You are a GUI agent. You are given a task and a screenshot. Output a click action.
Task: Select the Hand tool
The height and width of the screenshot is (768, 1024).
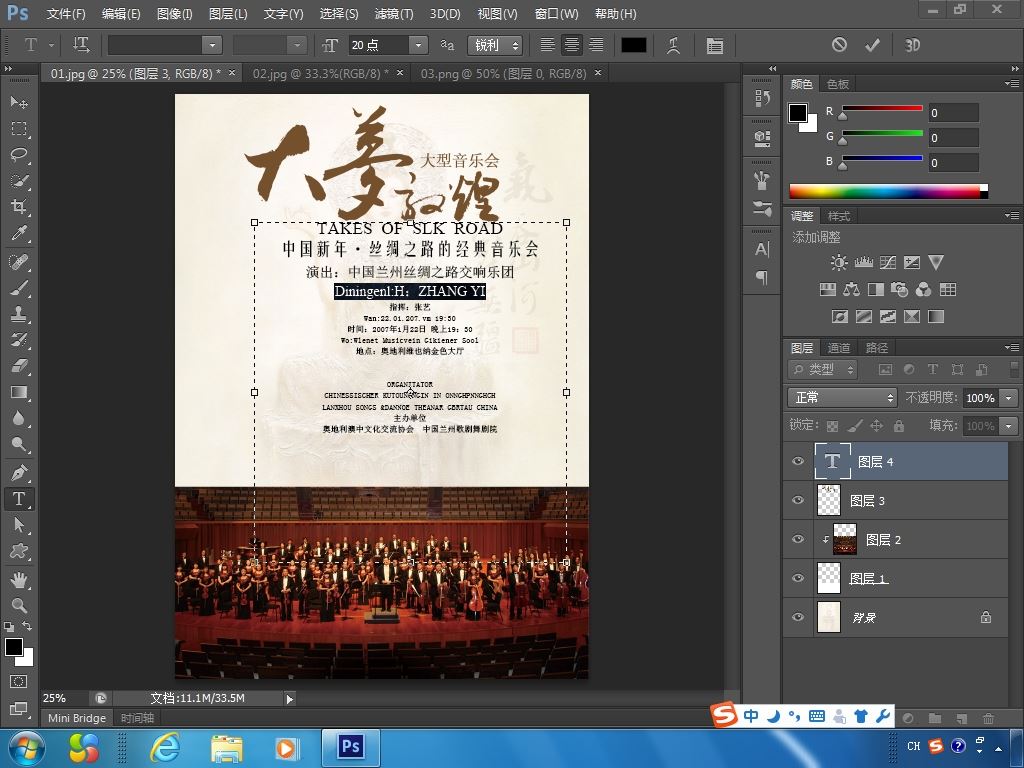pyautogui.click(x=19, y=579)
